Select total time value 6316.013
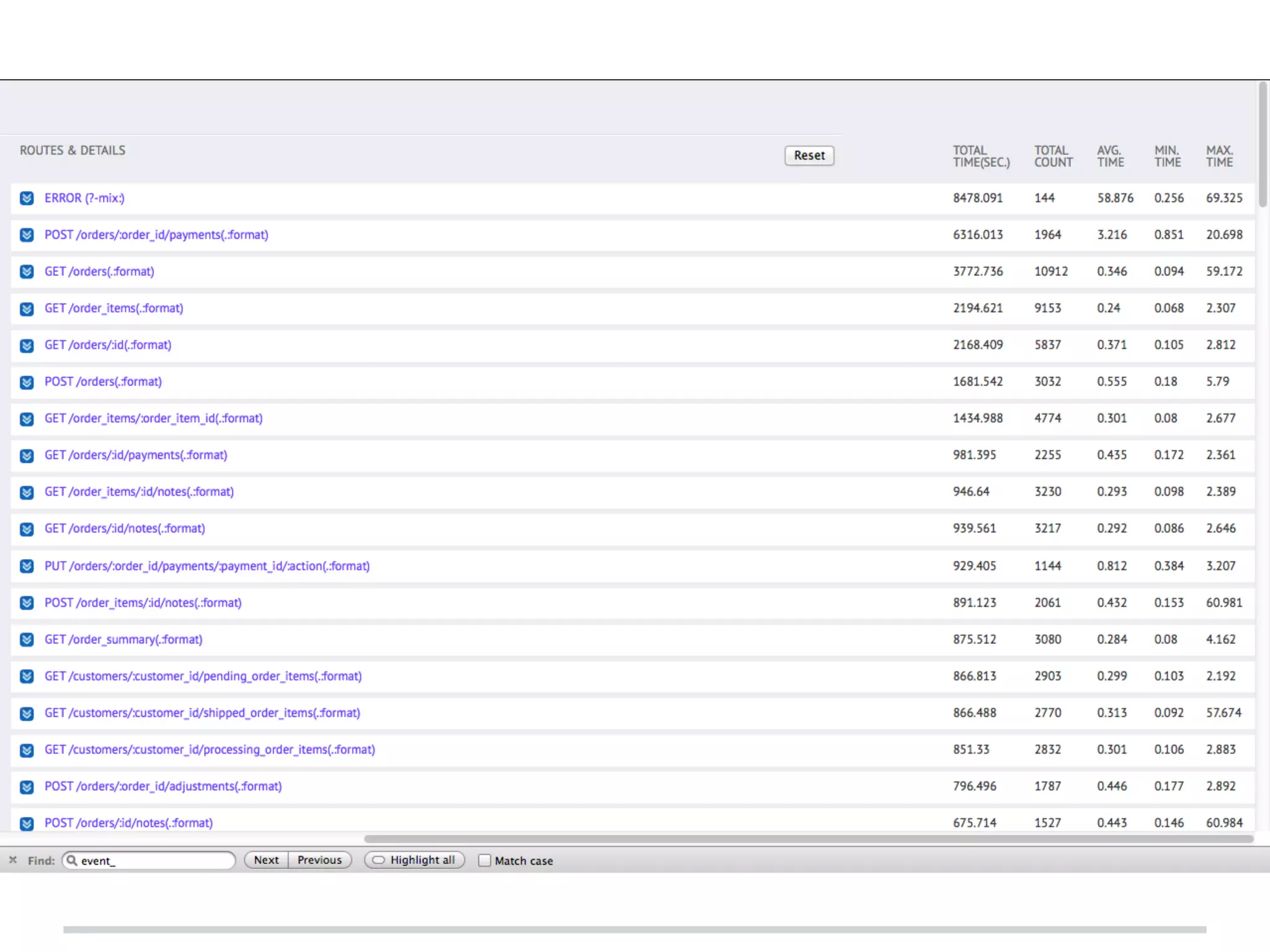This screenshot has height=952, width=1270. pyautogui.click(x=978, y=235)
